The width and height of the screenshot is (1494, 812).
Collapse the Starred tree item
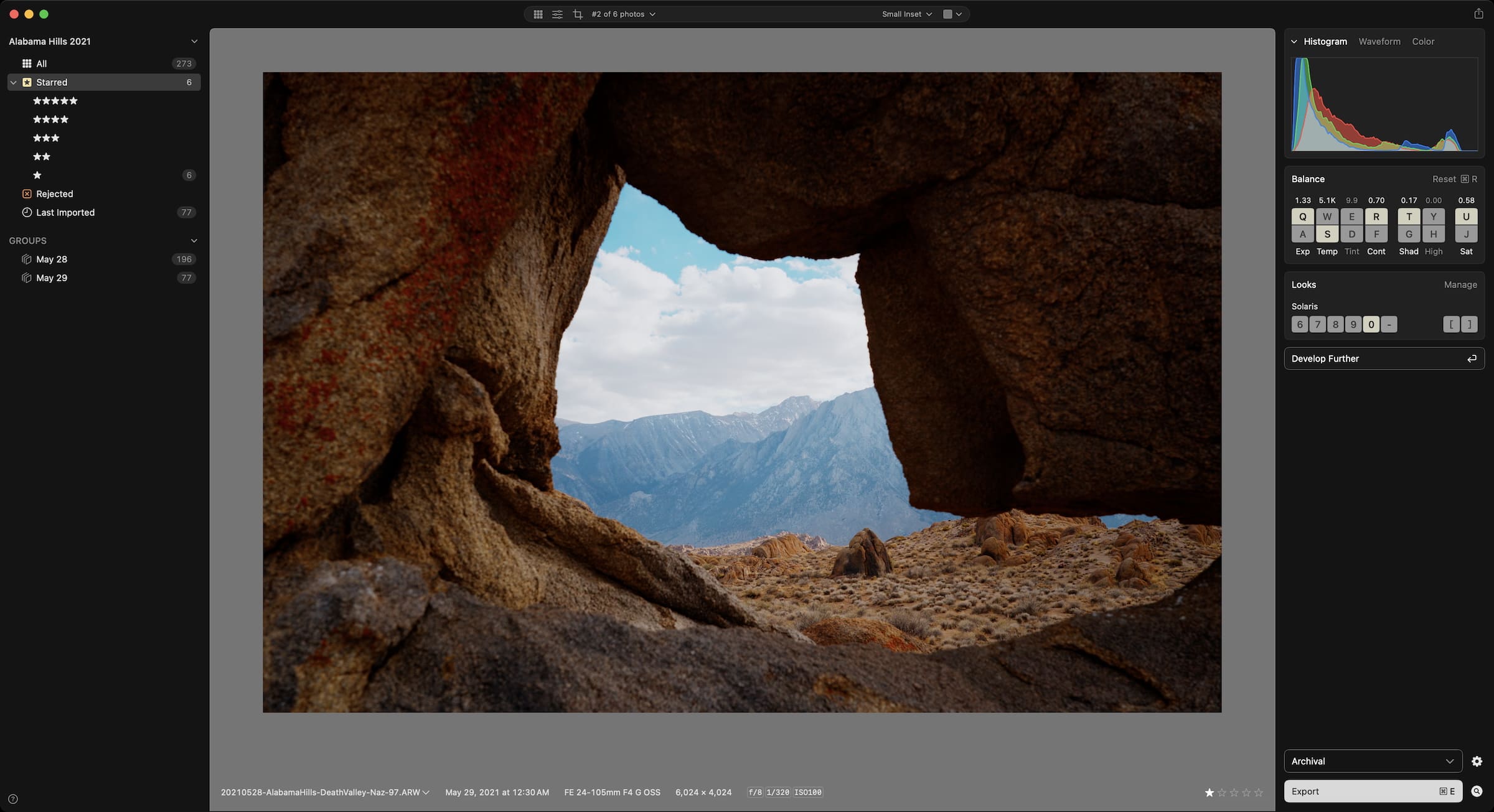coord(13,82)
